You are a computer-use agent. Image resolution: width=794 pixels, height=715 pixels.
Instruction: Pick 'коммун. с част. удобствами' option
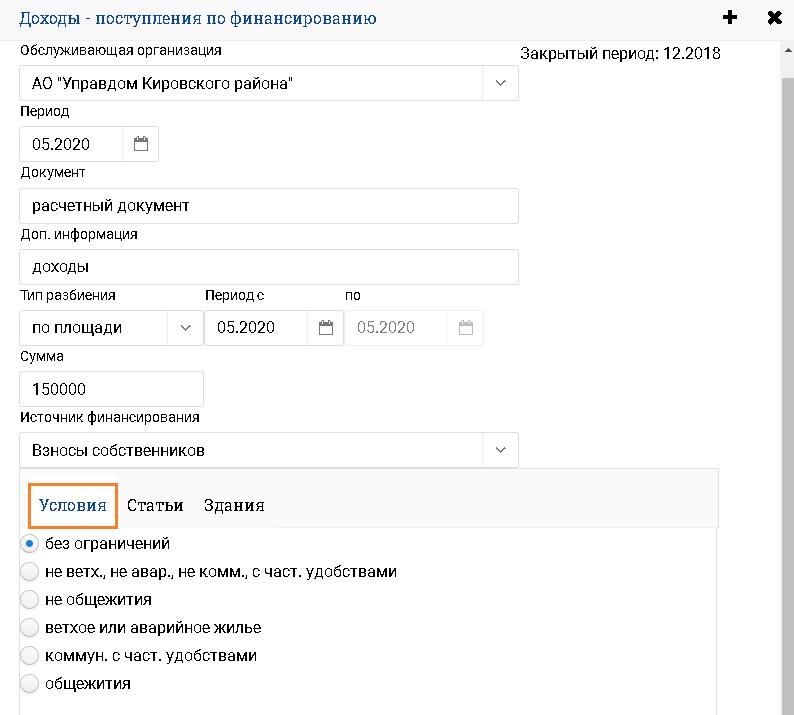(30, 656)
